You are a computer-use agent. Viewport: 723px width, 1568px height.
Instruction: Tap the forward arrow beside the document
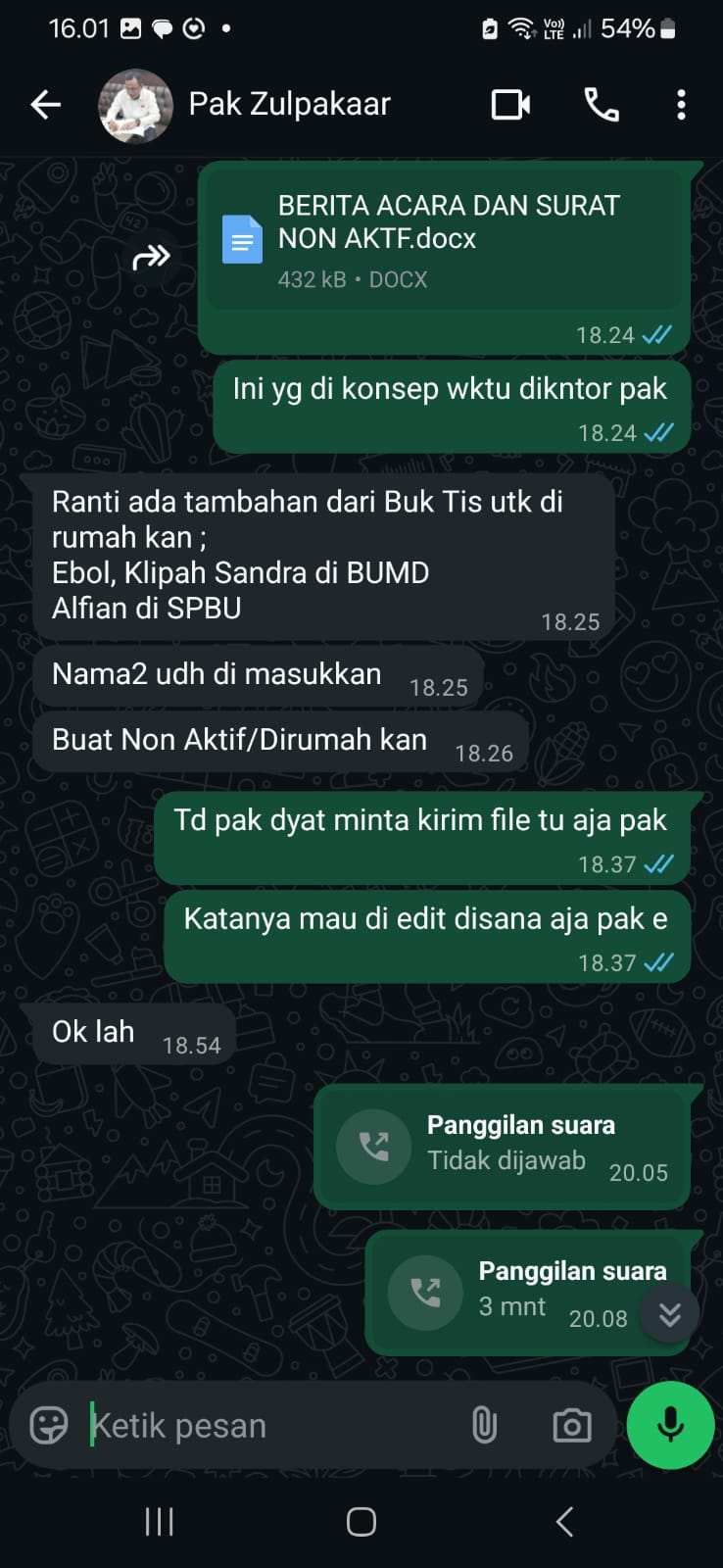(151, 258)
